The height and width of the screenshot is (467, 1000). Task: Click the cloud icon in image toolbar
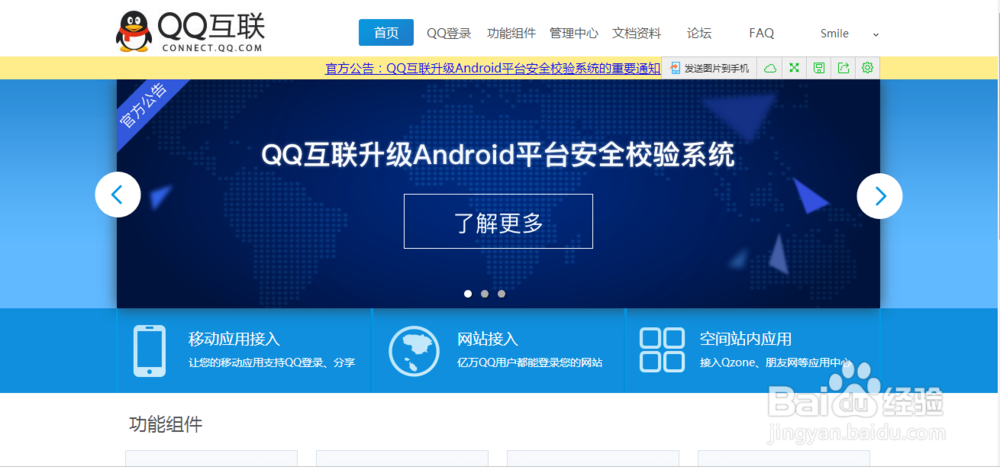770,68
